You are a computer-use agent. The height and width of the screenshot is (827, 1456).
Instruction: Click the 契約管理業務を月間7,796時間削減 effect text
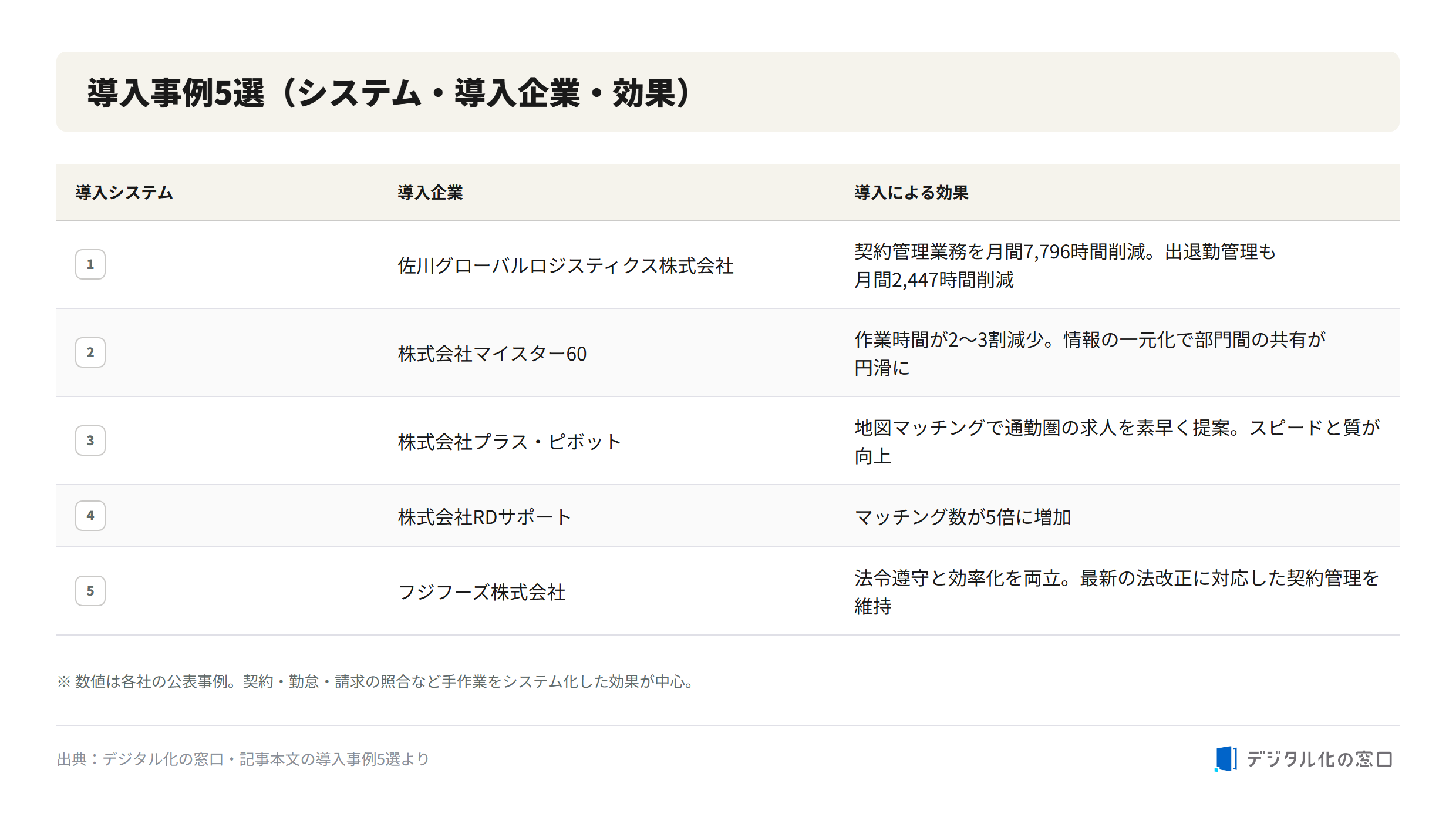[x=1065, y=265]
